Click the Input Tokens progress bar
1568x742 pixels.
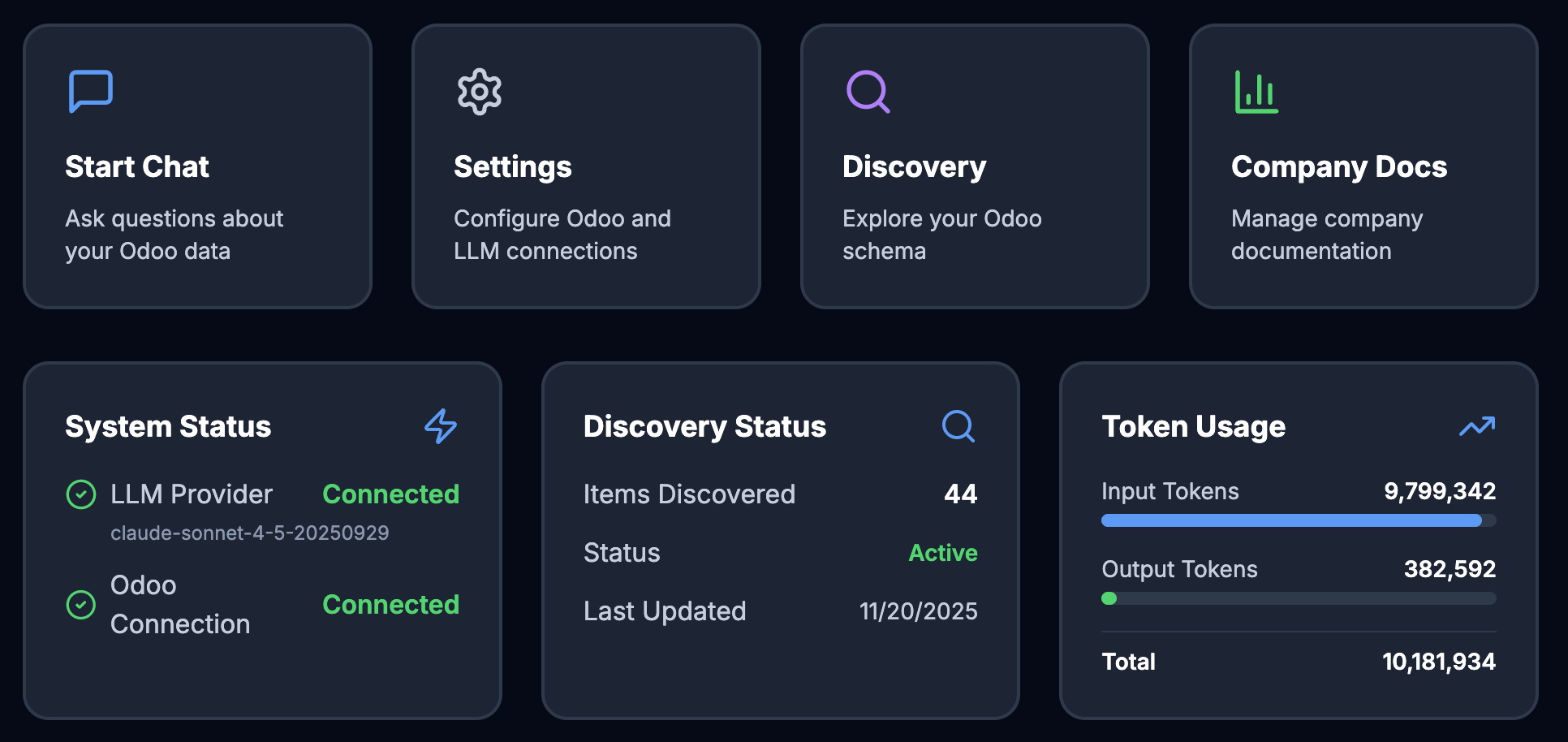(x=1297, y=520)
